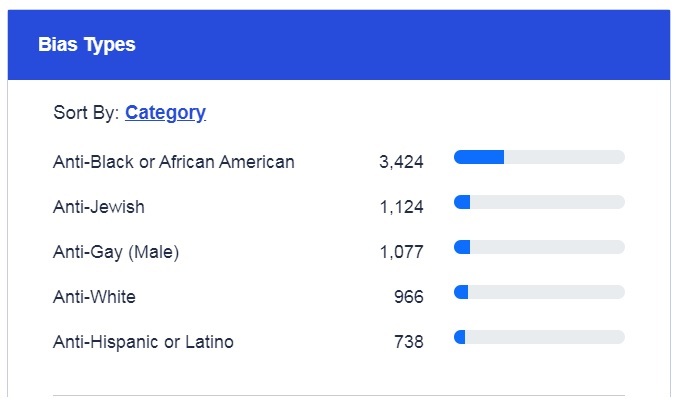
Task: Select the Anti-Black or African American label
Action: (x=174, y=162)
